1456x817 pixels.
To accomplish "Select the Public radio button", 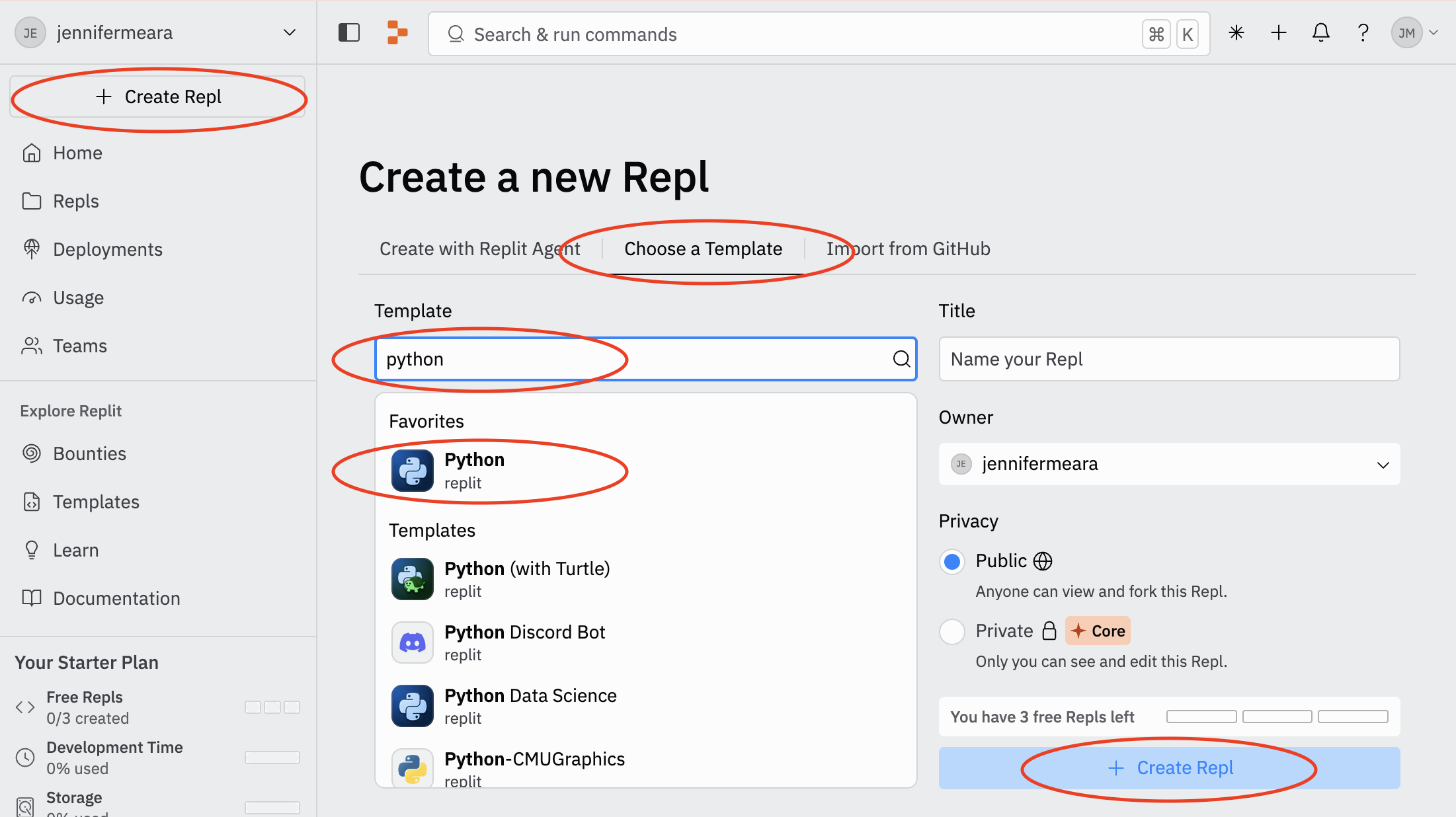I will (x=952, y=561).
